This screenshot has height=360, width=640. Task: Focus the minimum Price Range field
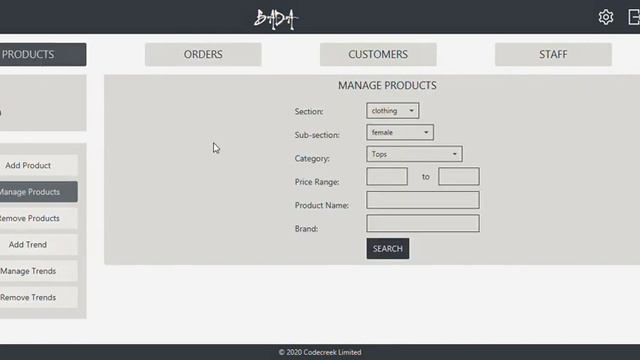tap(387, 176)
